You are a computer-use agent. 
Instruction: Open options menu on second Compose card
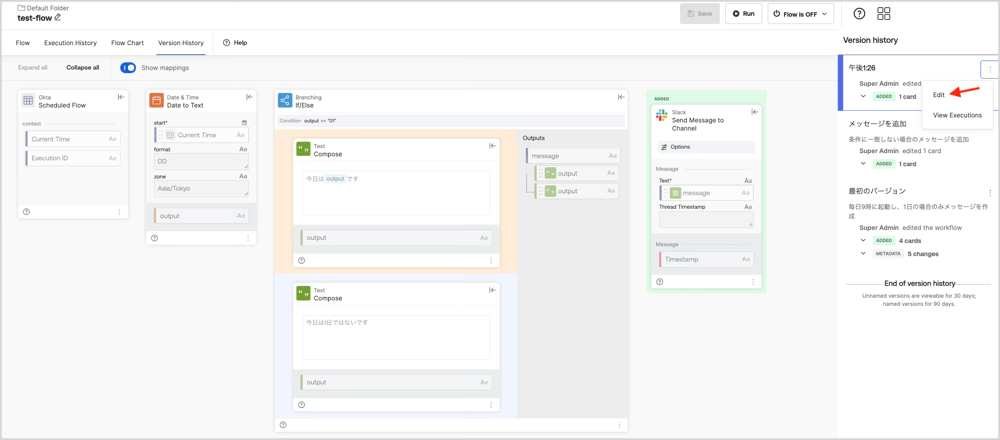pos(490,405)
